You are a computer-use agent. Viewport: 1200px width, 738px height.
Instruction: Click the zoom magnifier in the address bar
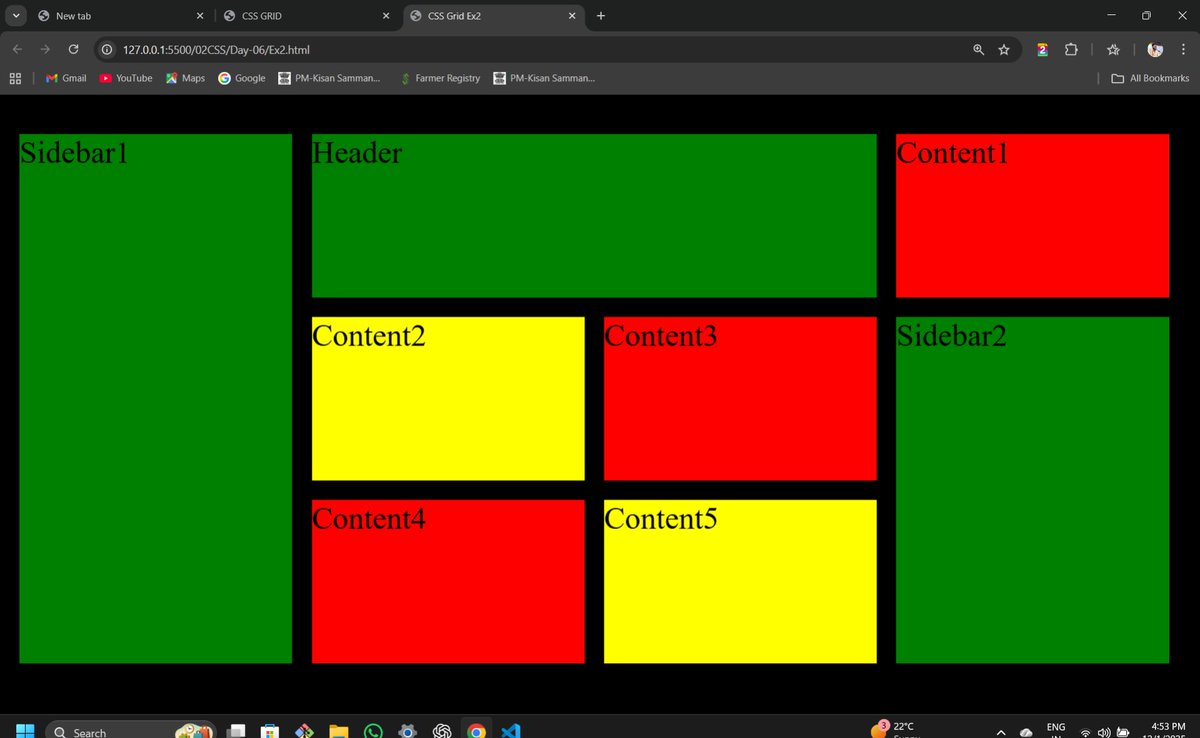[x=978, y=49]
